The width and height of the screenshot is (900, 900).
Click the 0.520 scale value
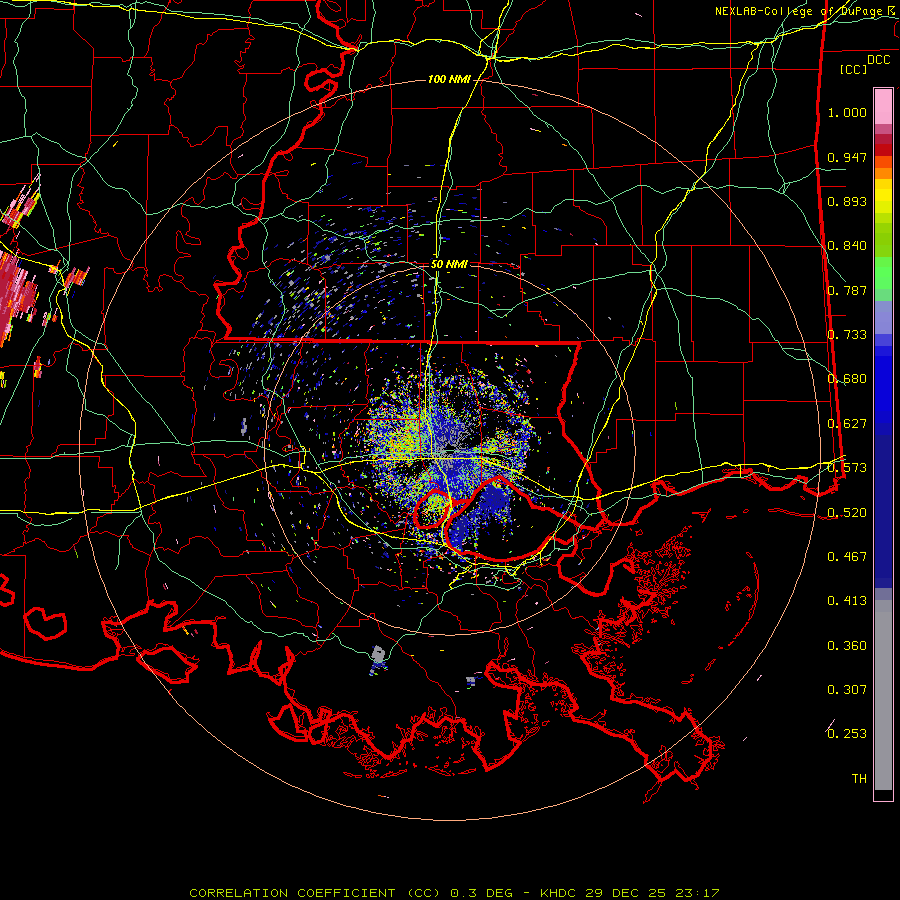coord(847,513)
